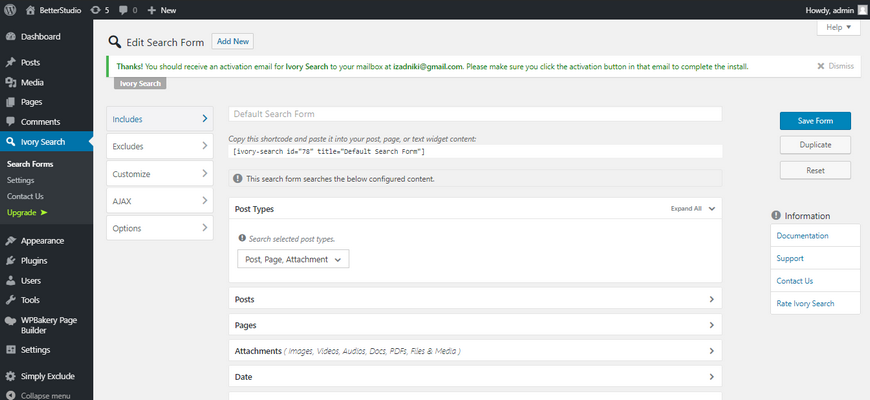Click the plus New icon in admin bar
This screenshot has width=870, height=400.
151,10
